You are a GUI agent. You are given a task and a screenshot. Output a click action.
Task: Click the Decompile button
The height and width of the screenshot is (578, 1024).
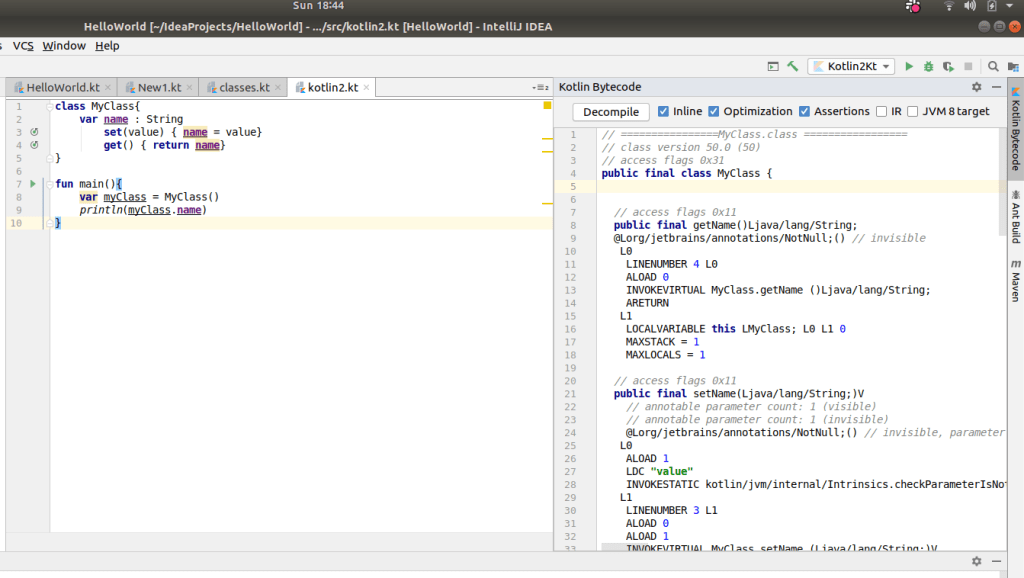pyautogui.click(x=611, y=112)
